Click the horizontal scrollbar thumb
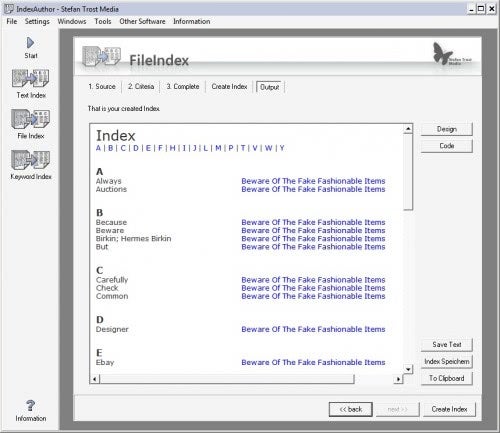This screenshot has width=500, height=433. click(227, 379)
